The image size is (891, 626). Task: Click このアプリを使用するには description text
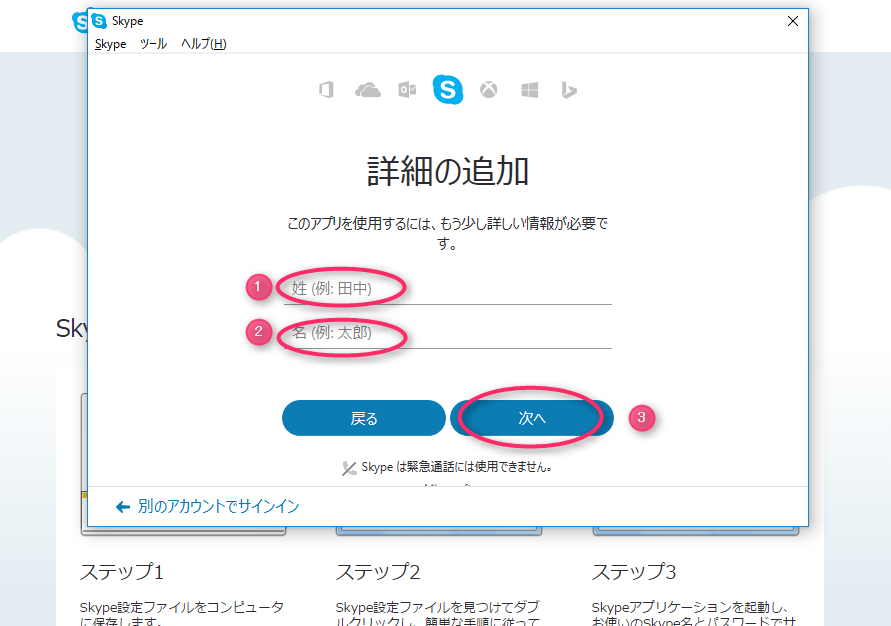448,233
